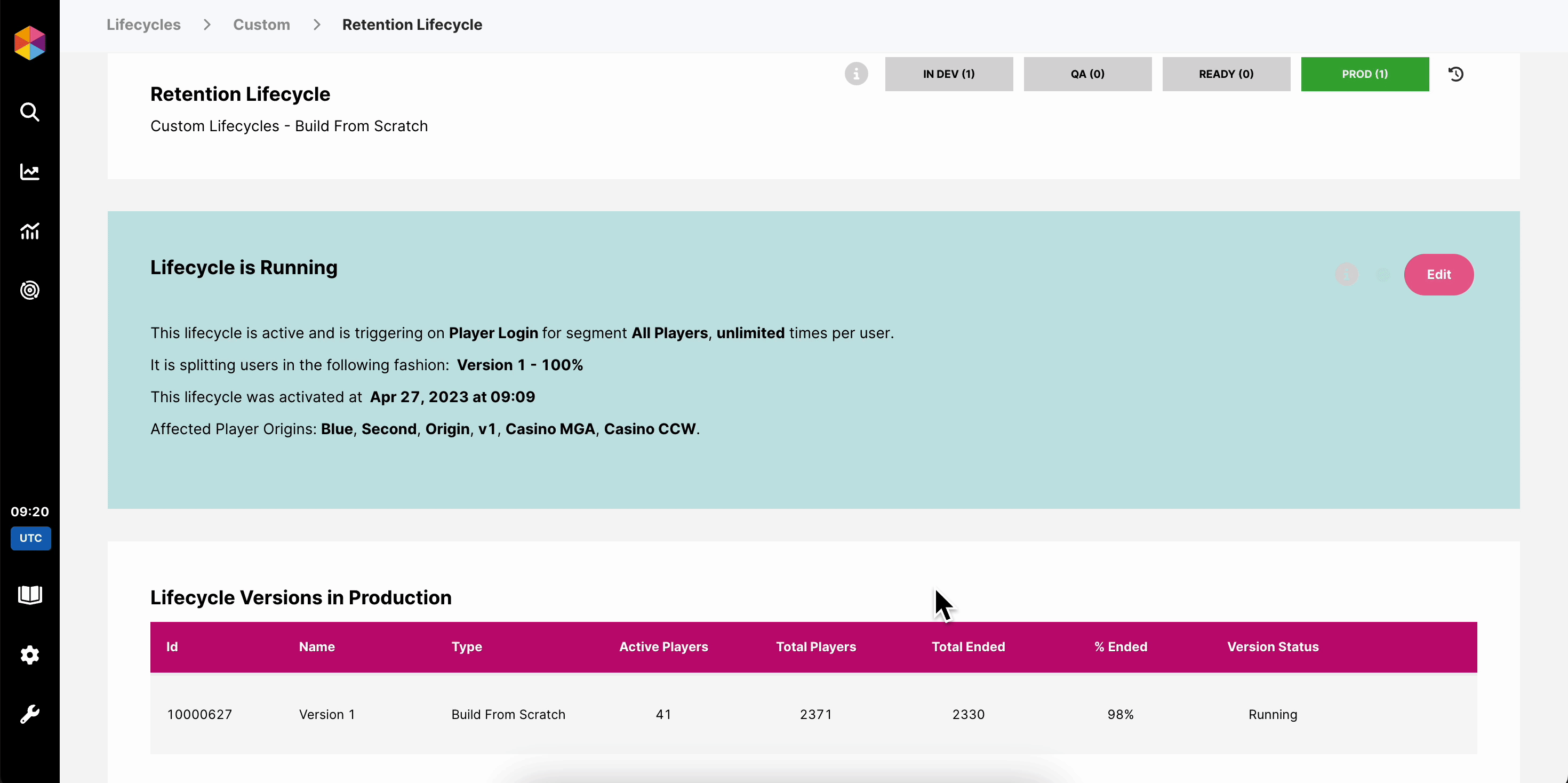The height and width of the screenshot is (783, 1568).
Task: Select the READY (0) stage tab
Action: (1226, 74)
